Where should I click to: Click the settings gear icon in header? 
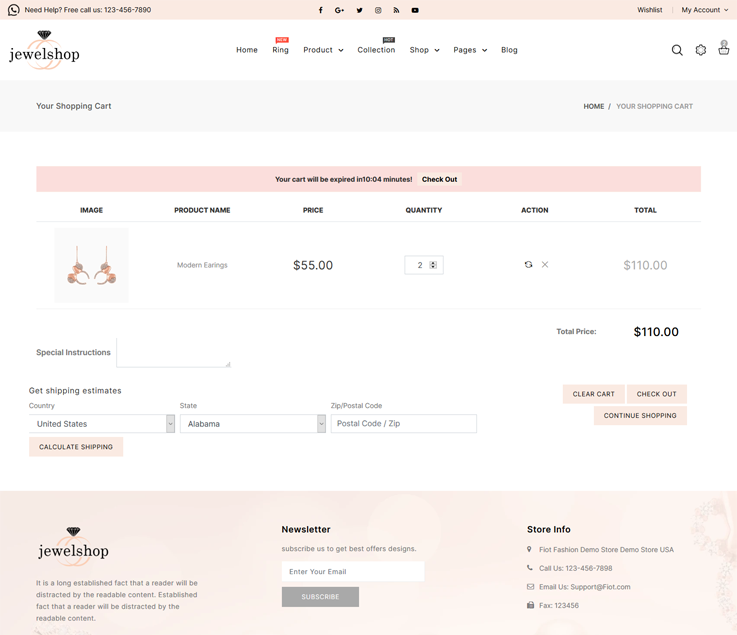click(701, 50)
